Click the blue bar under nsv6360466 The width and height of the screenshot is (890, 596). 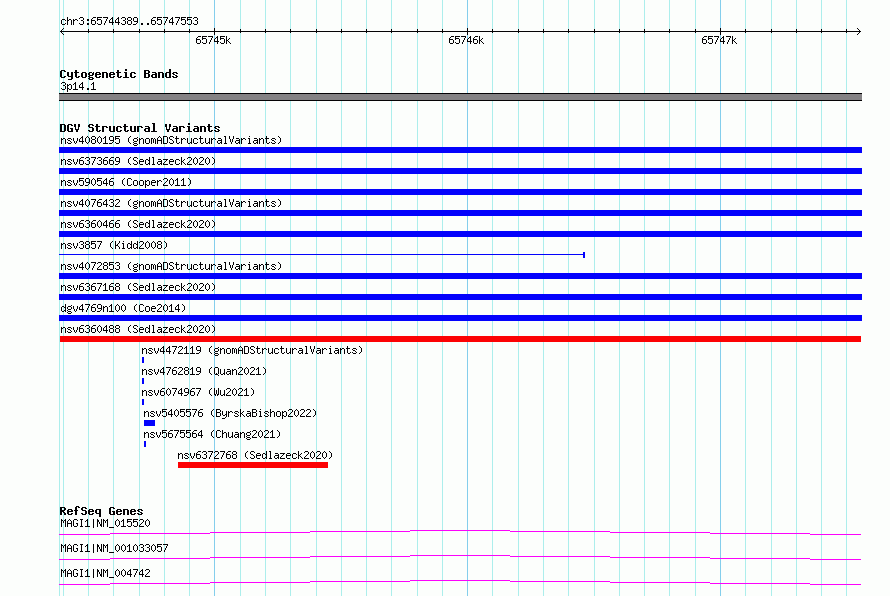coord(460,234)
